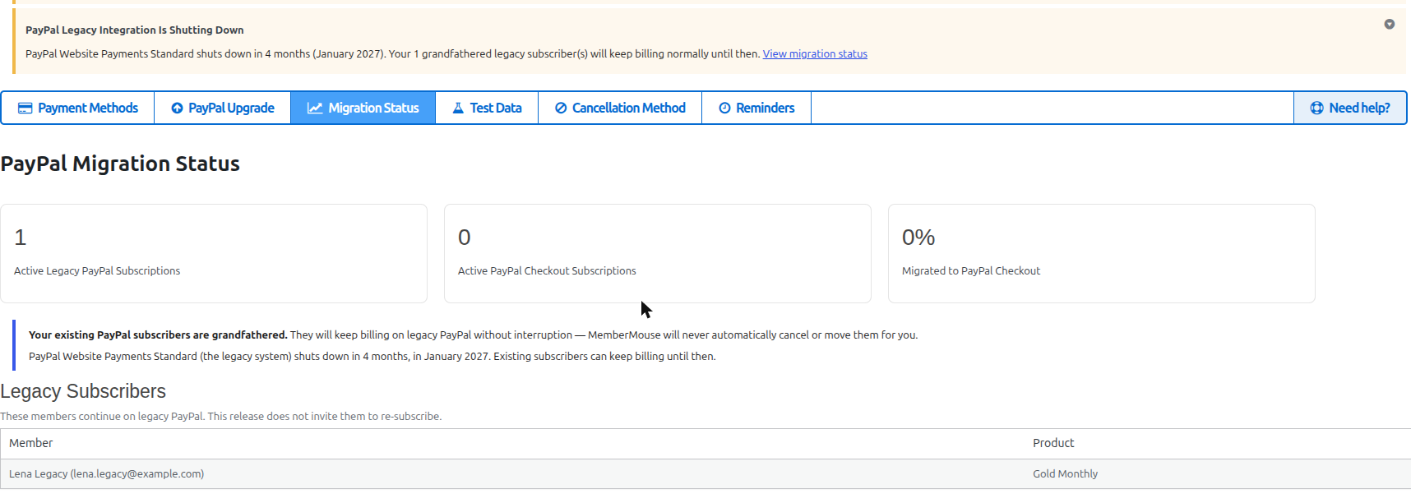This screenshot has width=1411, height=503.
Task: Click the Member column header
Action: point(31,443)
